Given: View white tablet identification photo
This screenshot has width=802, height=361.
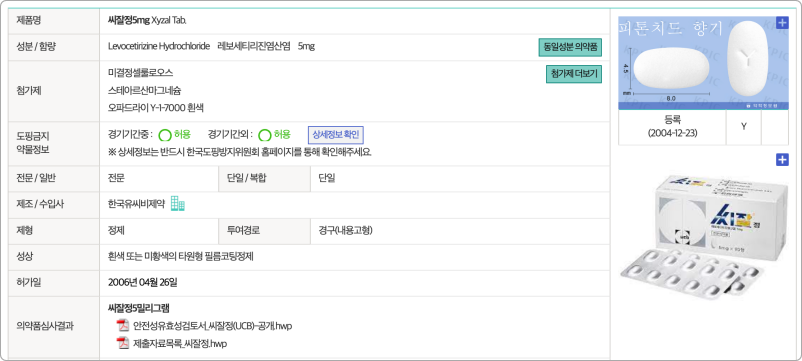Looking at the screenshot, I should [x=703, y=63].
